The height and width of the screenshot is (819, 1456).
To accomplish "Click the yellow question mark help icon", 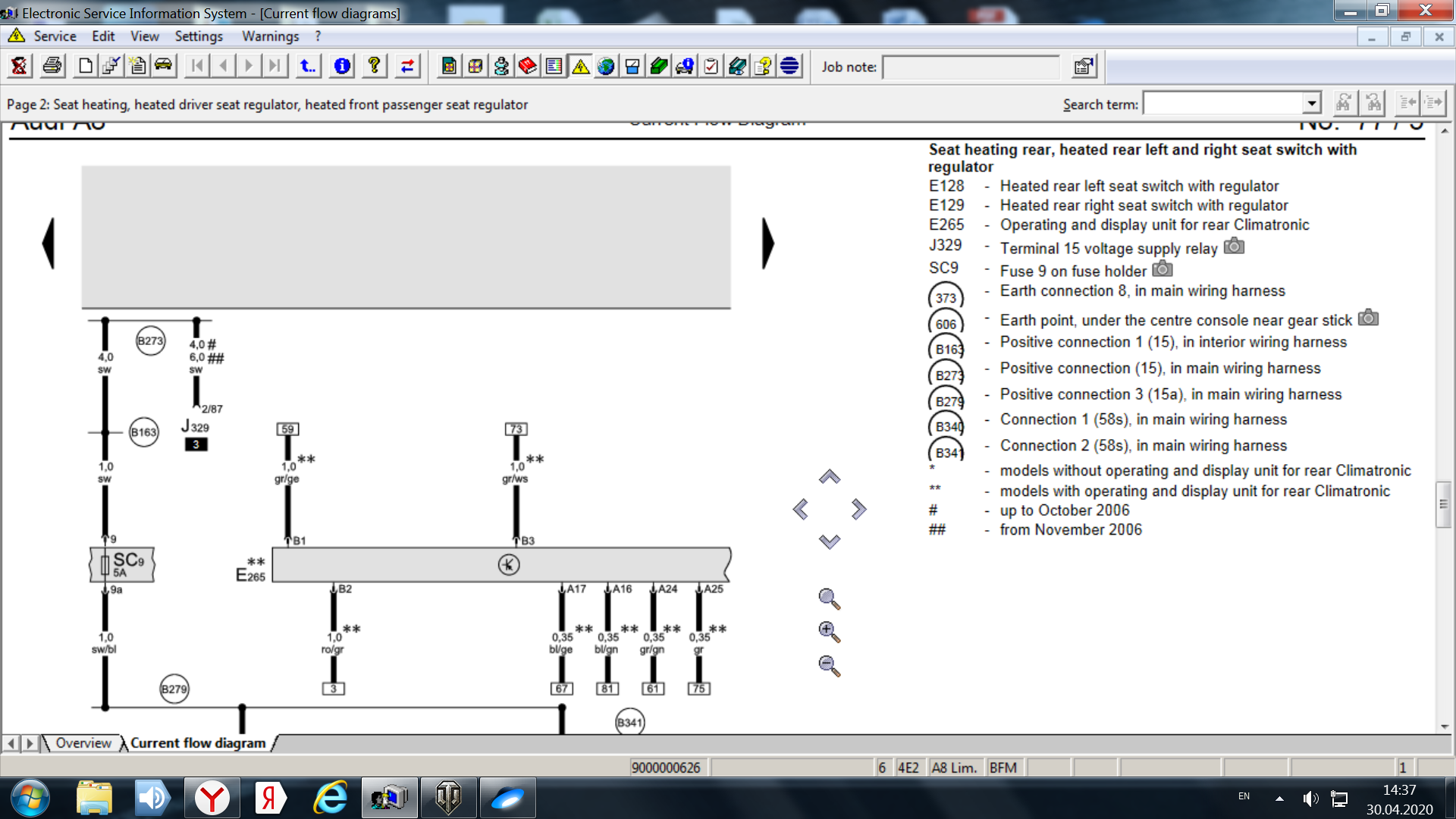I will [375, 67].
